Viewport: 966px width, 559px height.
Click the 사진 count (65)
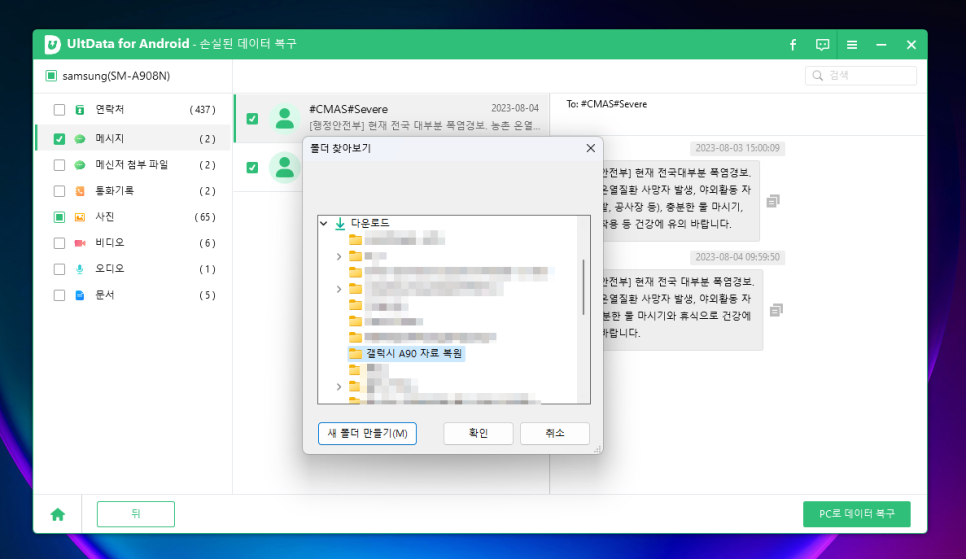pos(205,217)
